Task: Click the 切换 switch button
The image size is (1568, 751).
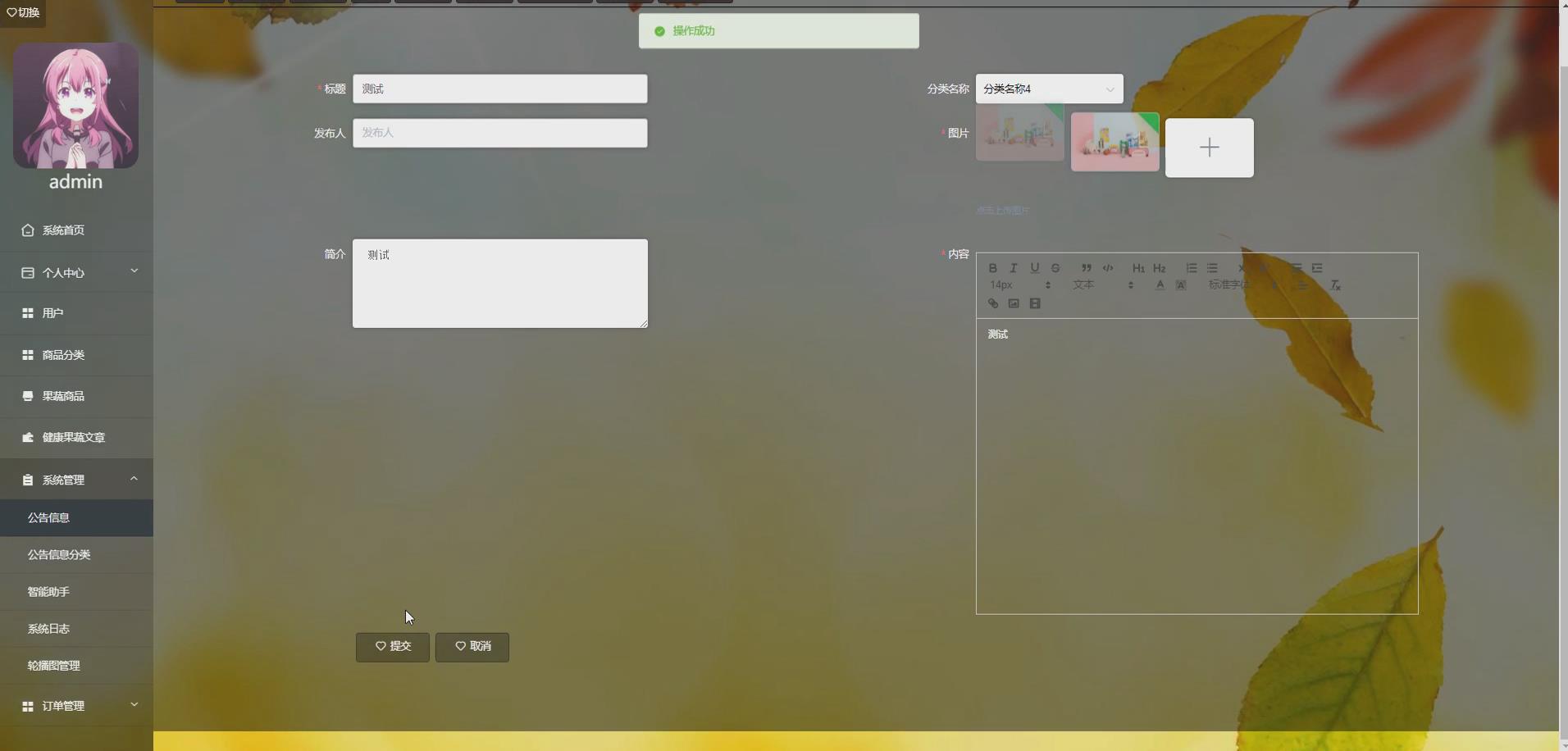Action: [x=23, y=12]
